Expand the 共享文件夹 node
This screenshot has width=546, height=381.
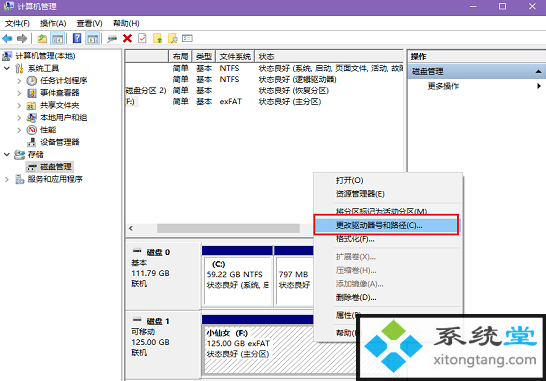pos(19,106)
